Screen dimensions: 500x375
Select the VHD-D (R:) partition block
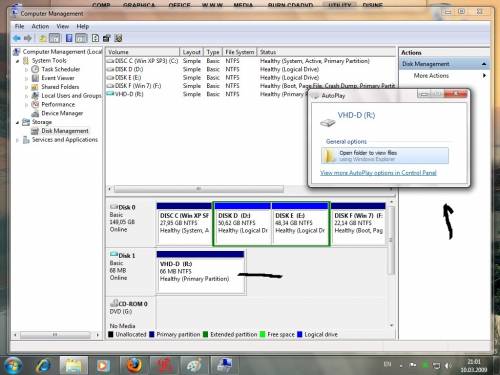pyautogui.click(x=201, y=272)
